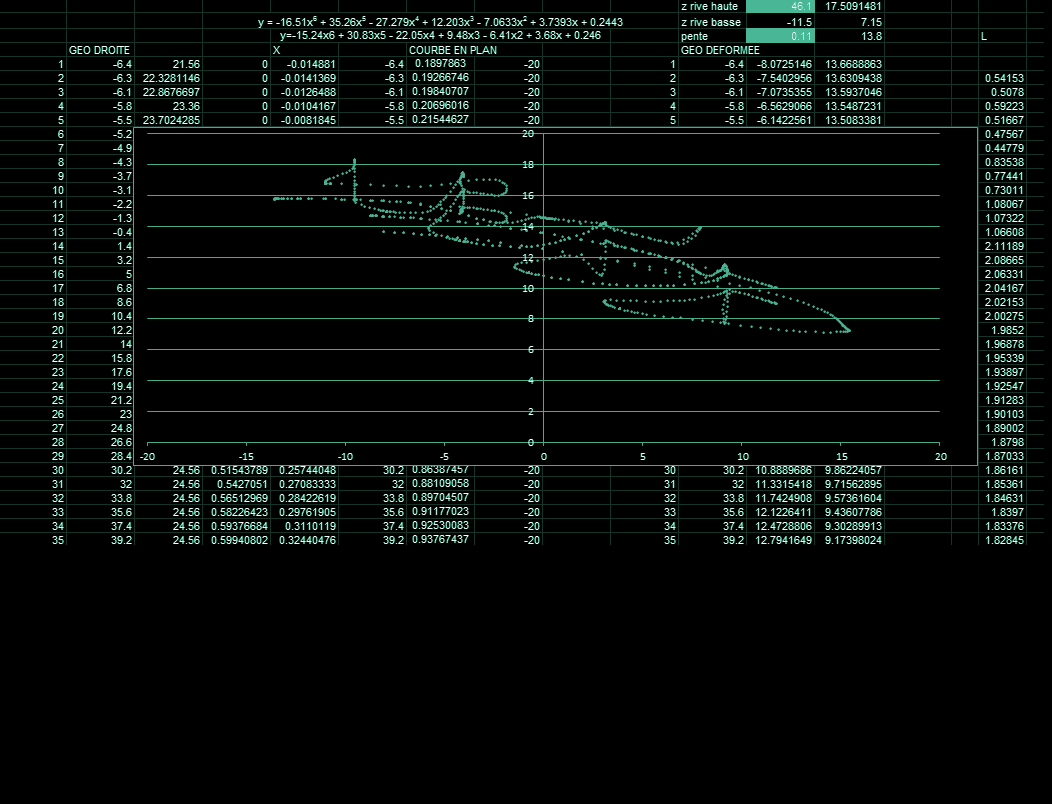
Task: Click the cell showing -7.5402956
Action: tap(780, 79)
